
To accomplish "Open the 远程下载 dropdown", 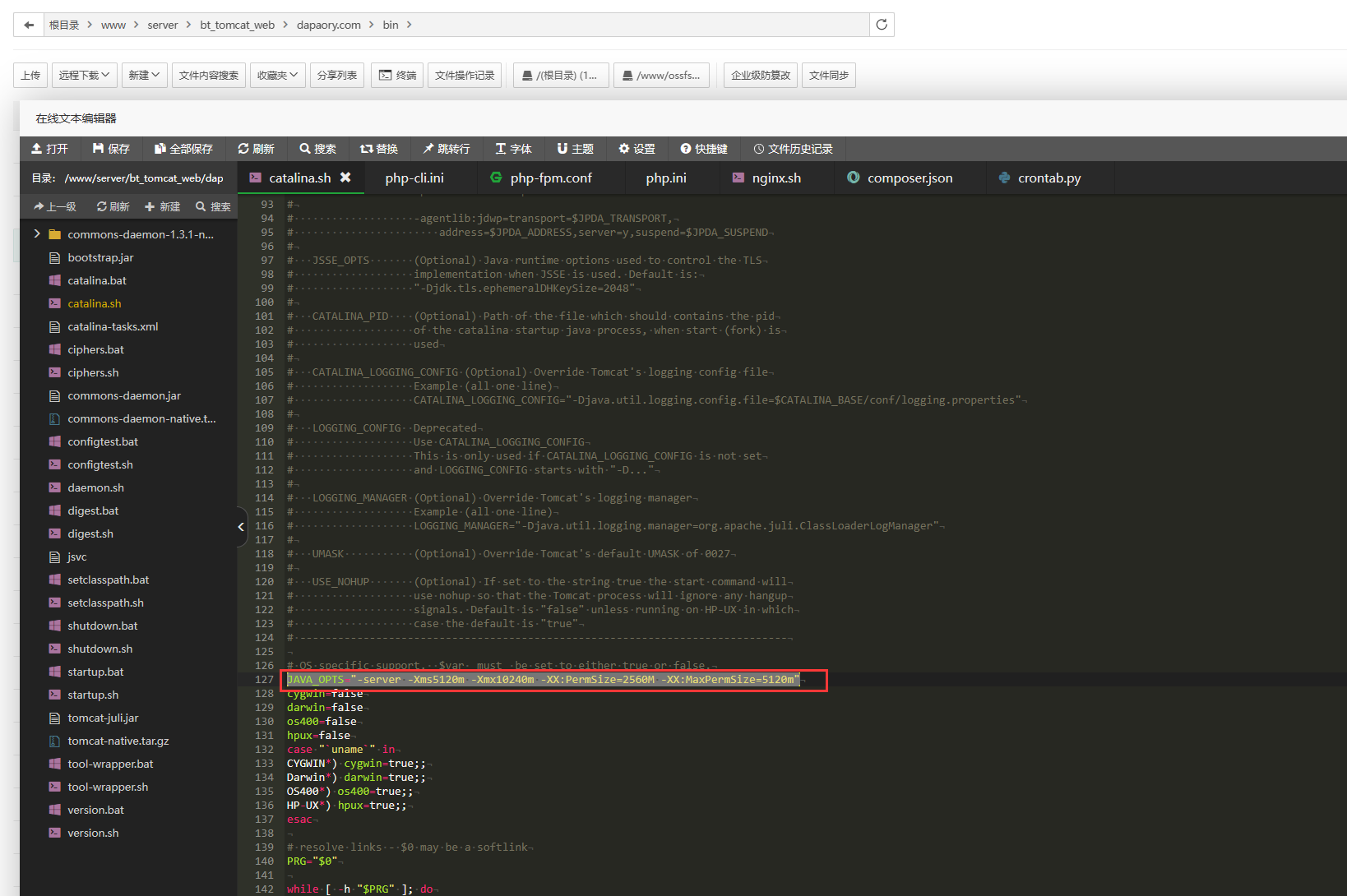I will tap(85, 76).
